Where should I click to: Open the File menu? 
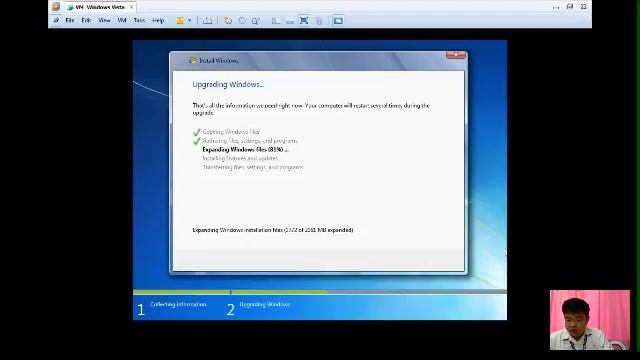coord(70,20)
